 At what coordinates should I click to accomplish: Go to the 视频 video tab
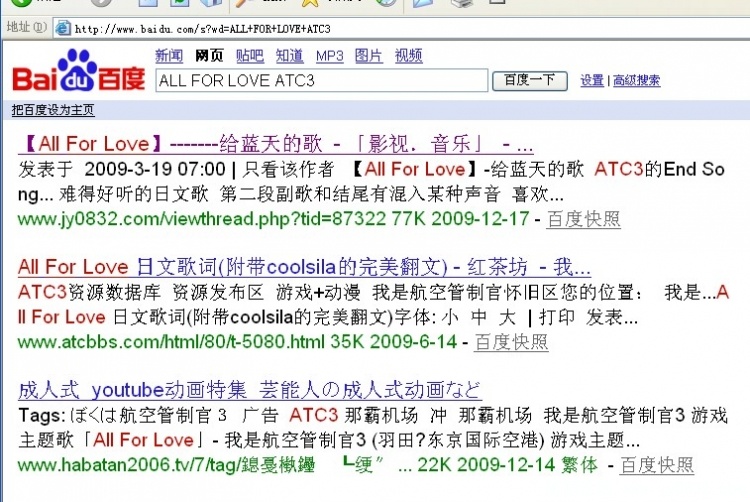pos(408,56)
